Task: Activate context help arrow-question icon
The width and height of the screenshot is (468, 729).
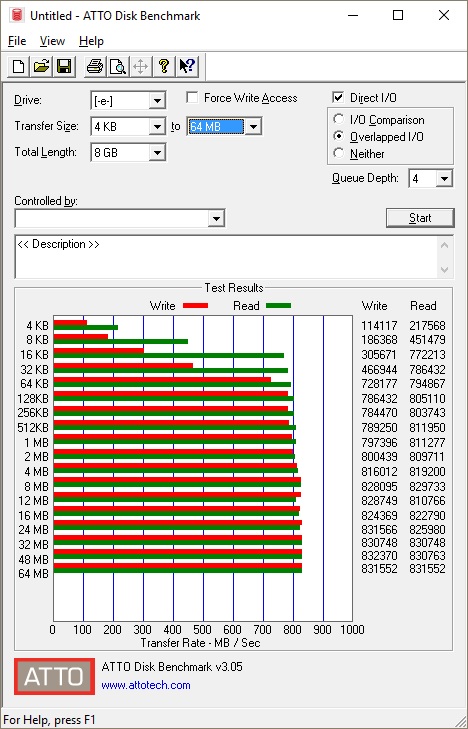Action: tap(187, 66)
